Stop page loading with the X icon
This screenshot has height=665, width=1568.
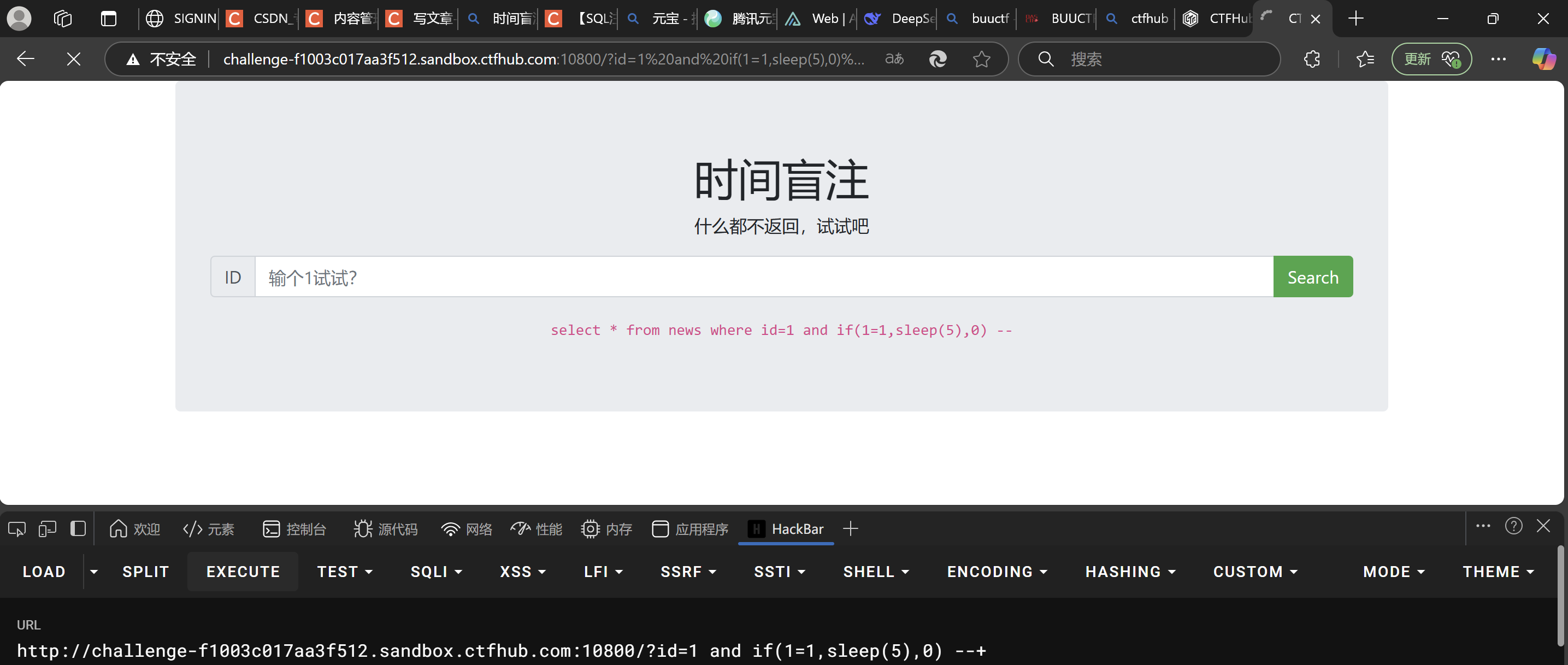(74, 59)
